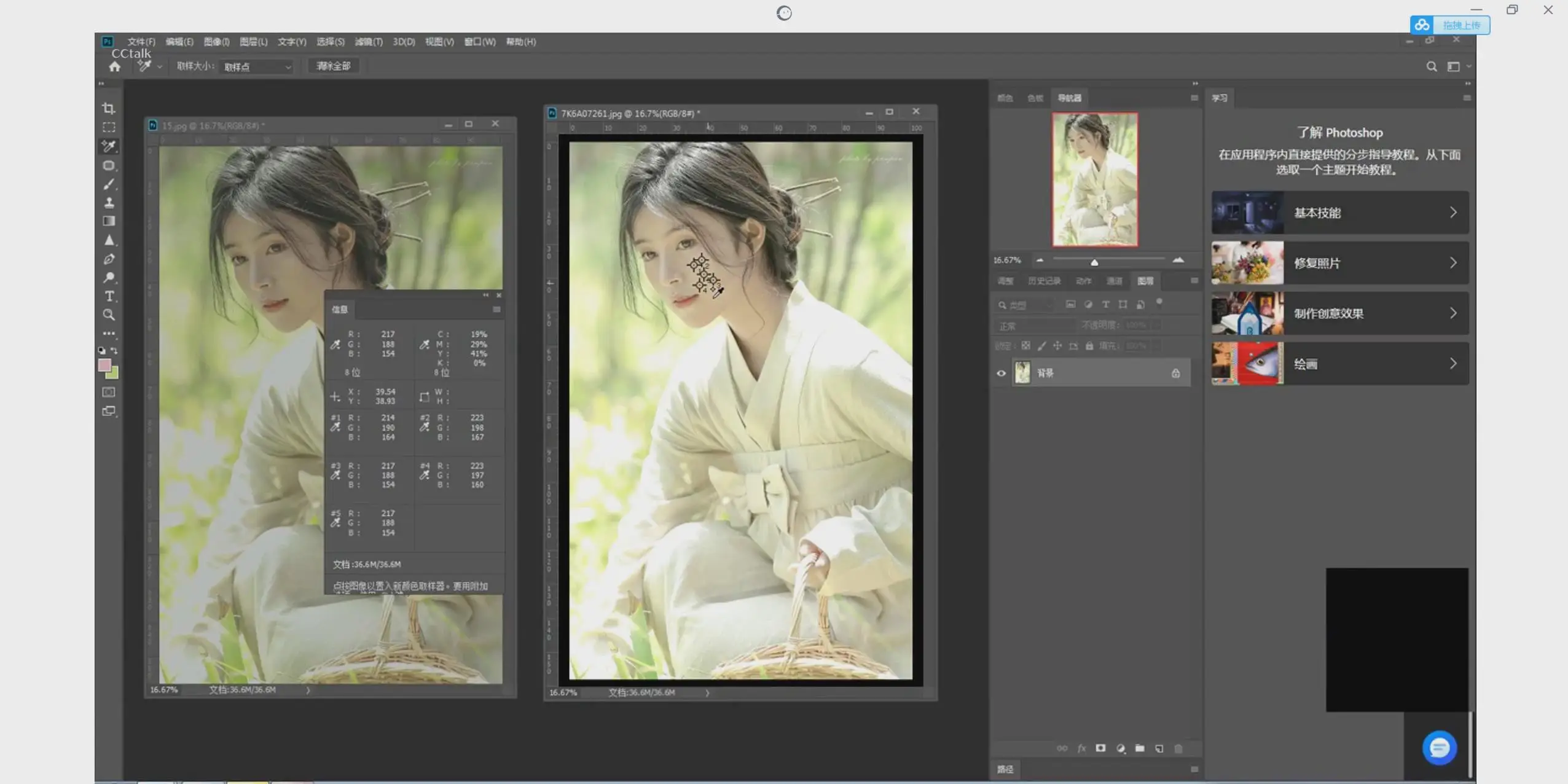This screenshot has height=784, width=1568.
Task: Toggle Quick Mask mode icon
Action: tap(109, 392)
